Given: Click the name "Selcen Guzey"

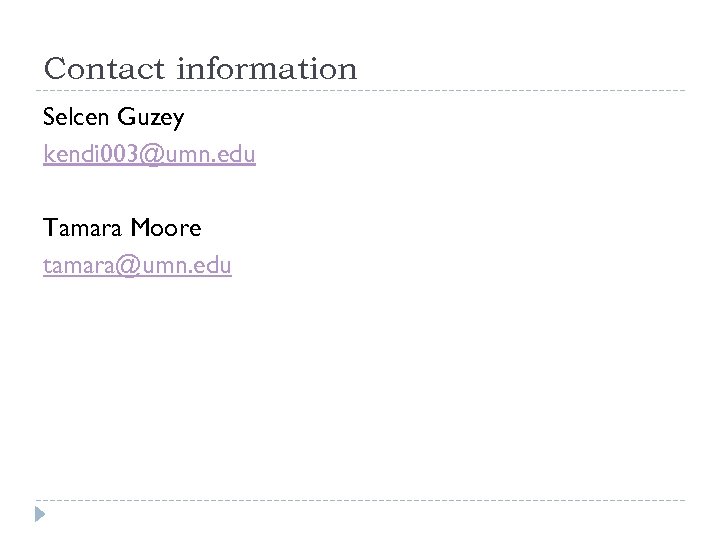Looking at the screenshot, I should 115,118.
